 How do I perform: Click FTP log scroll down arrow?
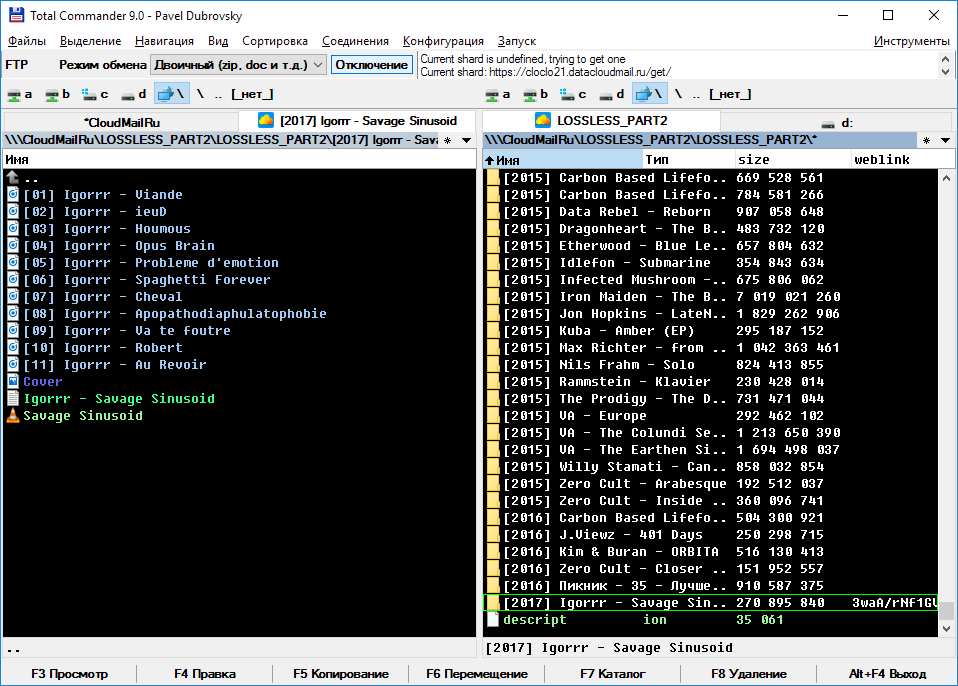[x=945, y=71]
